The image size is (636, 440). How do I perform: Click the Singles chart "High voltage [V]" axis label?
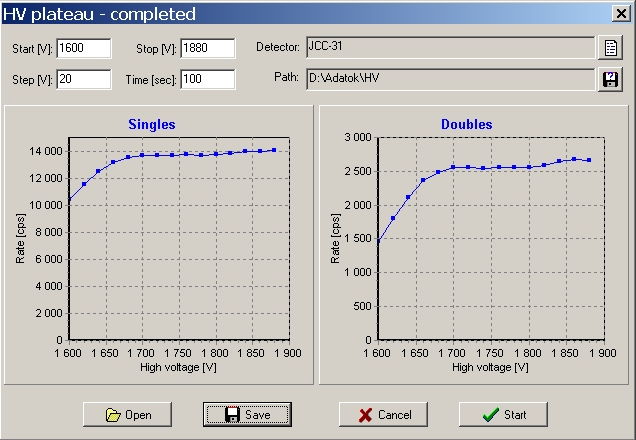point(181,368)
